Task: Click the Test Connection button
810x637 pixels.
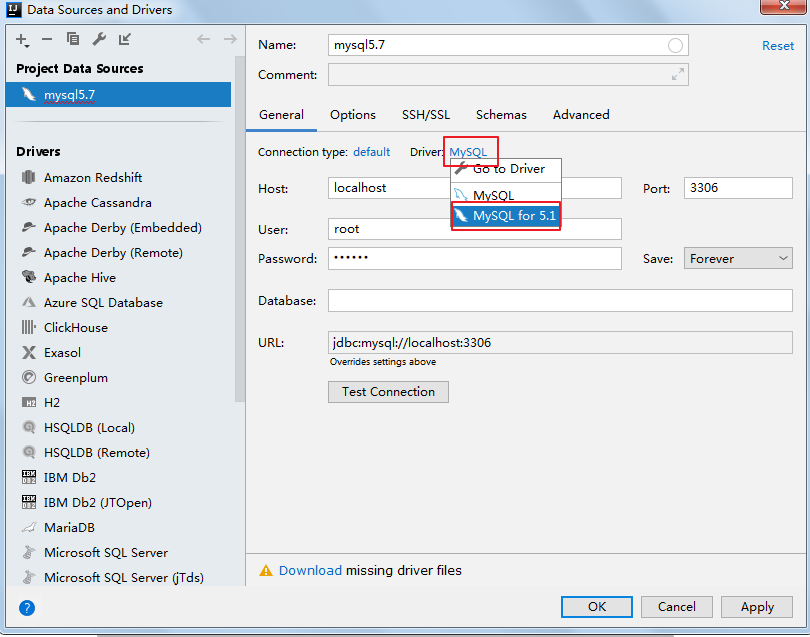Action: (x=388, y=392)
